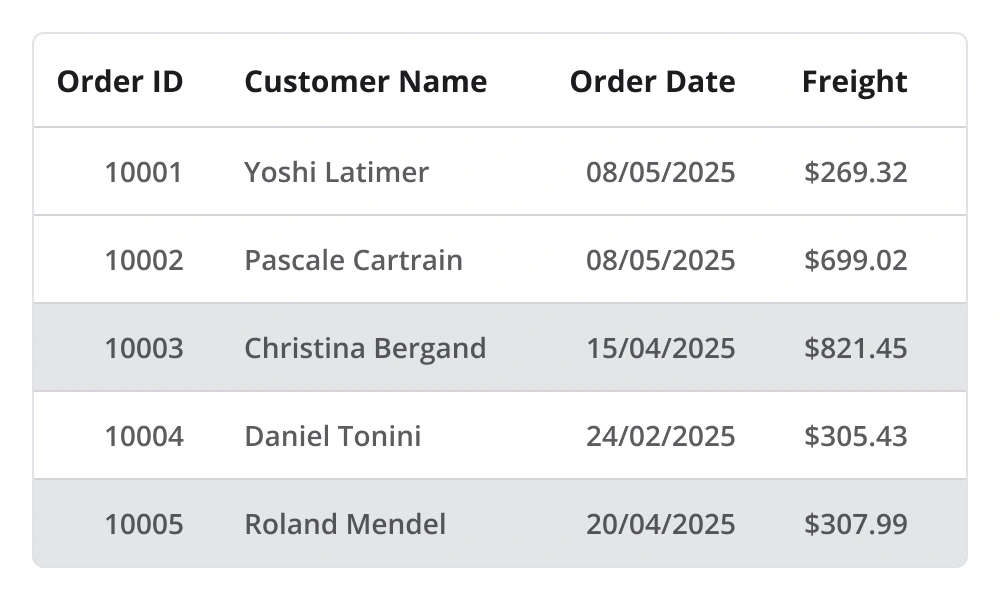Select the Freight column header
Screen dimensions: 1000x600
[854, 82]
